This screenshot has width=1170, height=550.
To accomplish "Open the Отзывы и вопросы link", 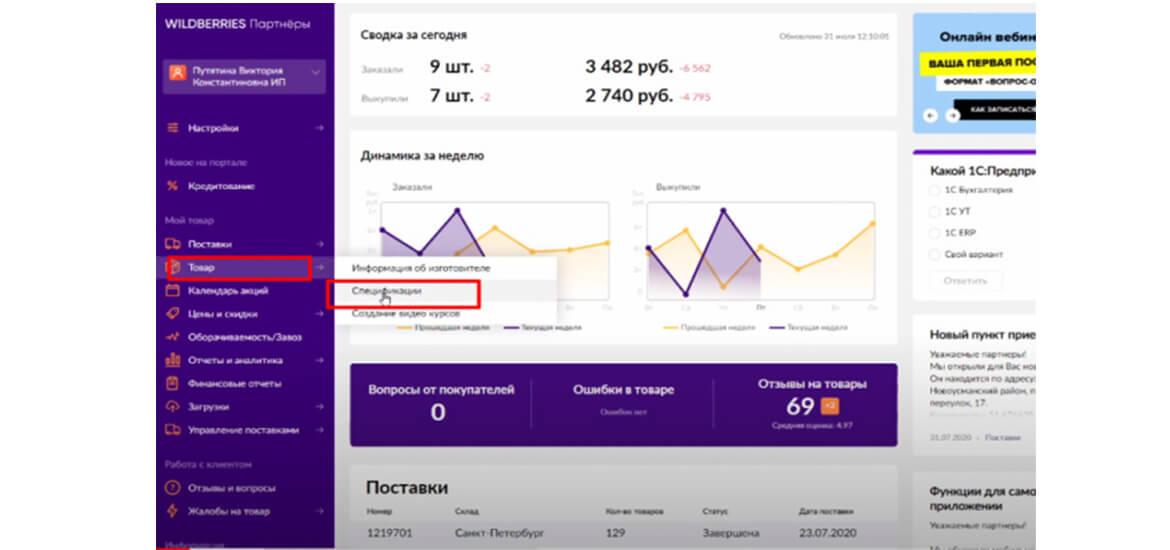I will pyautogui.click(x=231, y=488).
